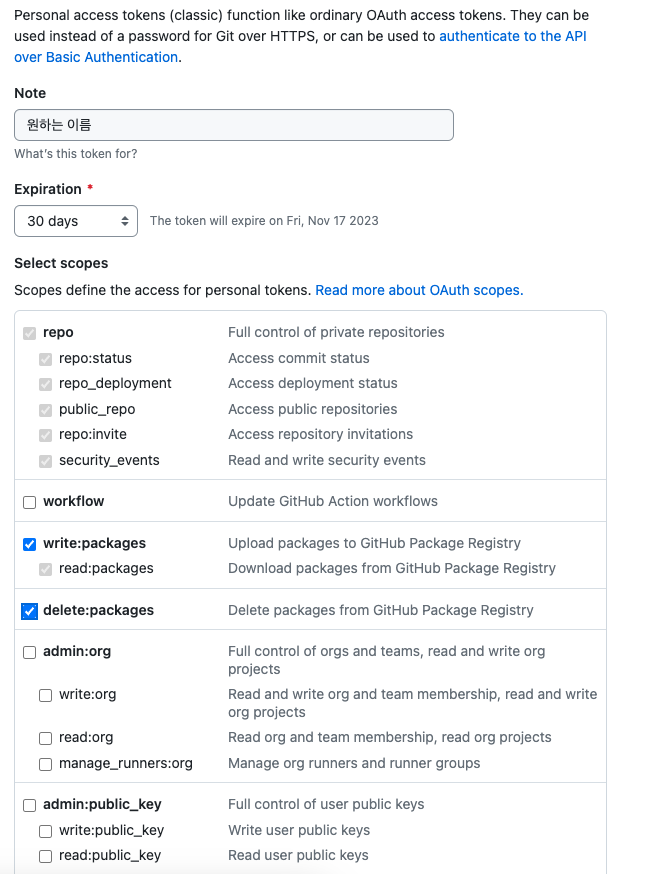Enable the admin:public_key scope
Screen dimensions: 646x874
coord(30,805)
